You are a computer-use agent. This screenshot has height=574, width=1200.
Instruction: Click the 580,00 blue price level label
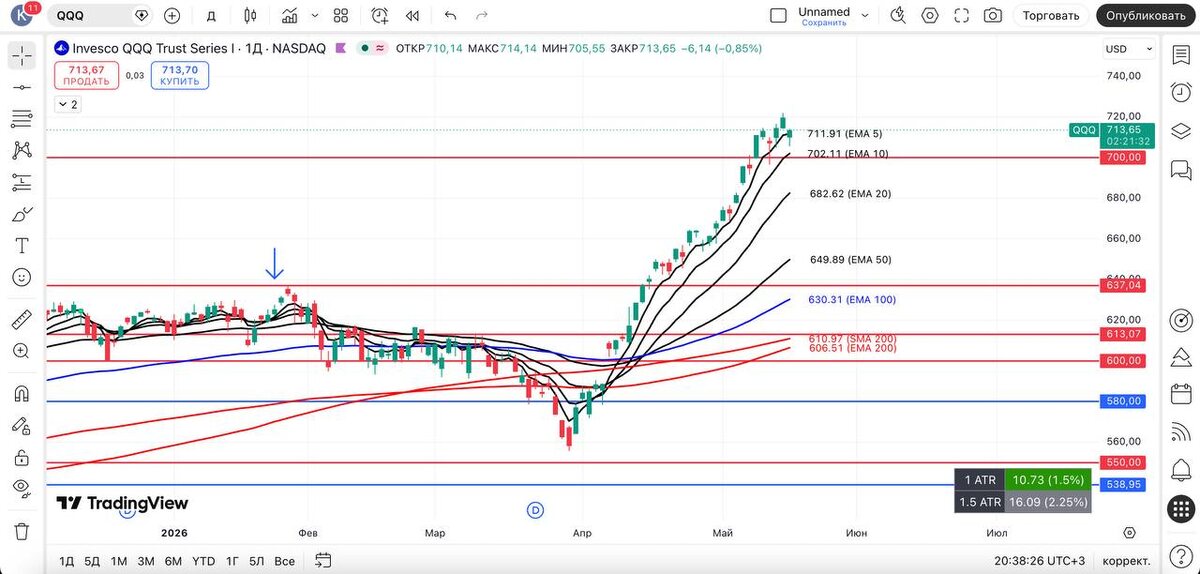pyautogui.click(x=1123, y=401)
